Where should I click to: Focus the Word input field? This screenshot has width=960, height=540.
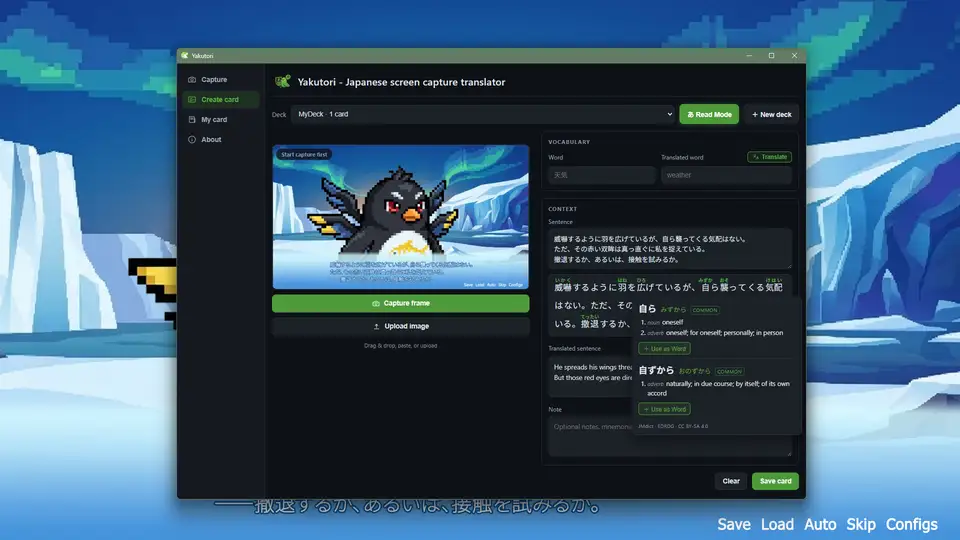602,175
